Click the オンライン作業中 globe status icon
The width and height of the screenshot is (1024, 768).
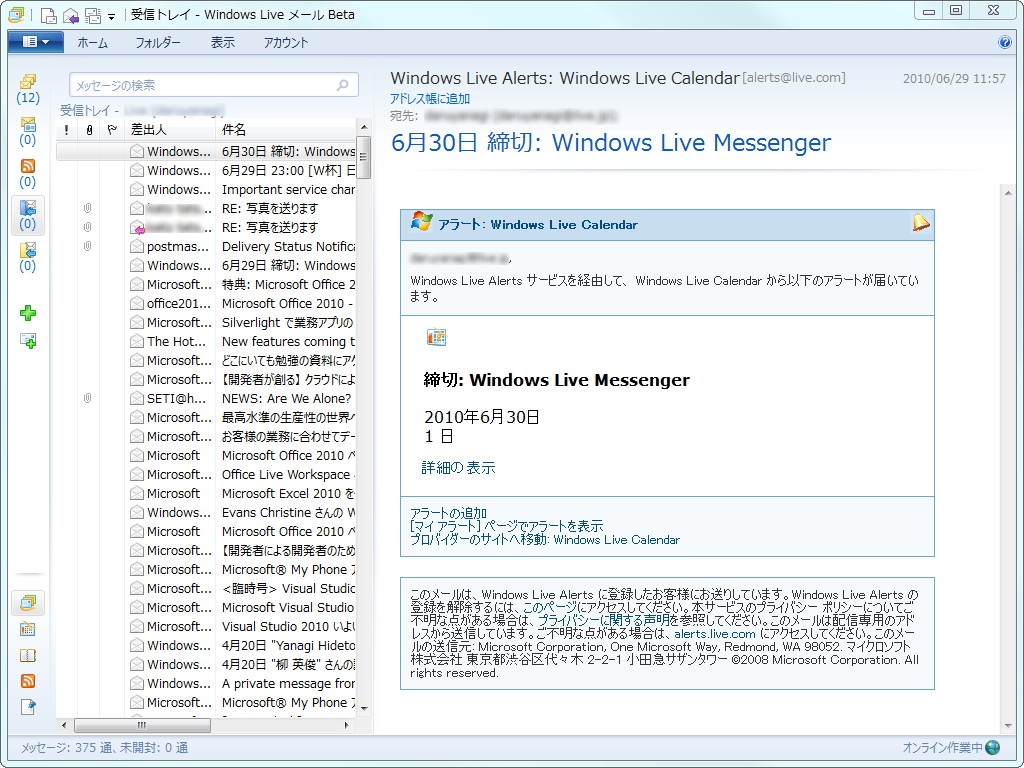click(993, 748)
